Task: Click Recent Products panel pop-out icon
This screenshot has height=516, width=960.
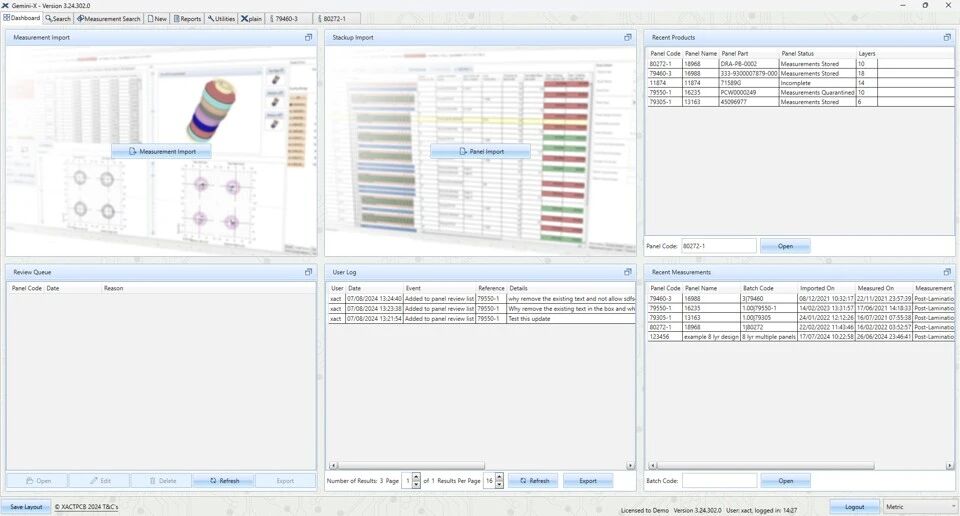Action: [x=947, y=37]
